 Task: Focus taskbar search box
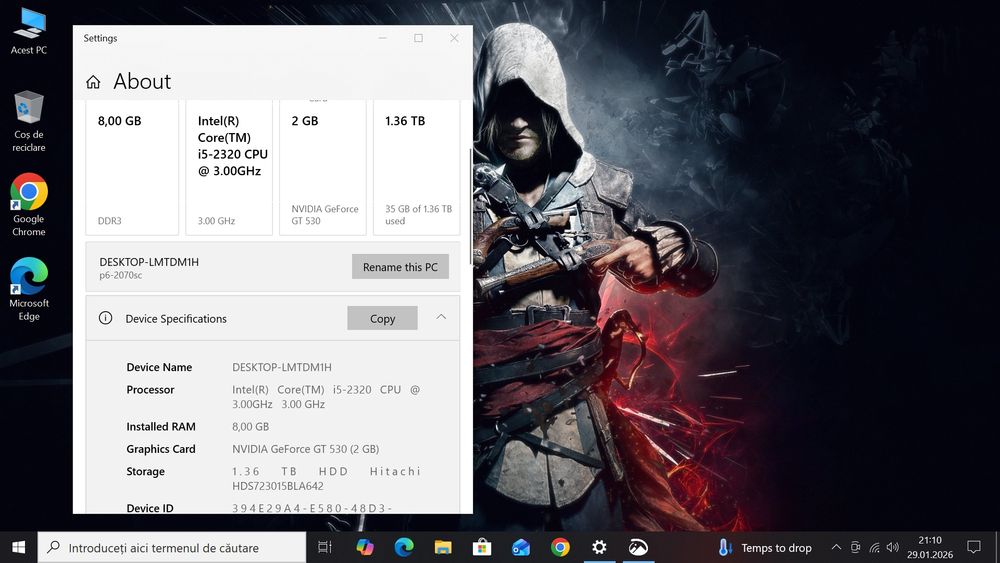click(172, 547)
